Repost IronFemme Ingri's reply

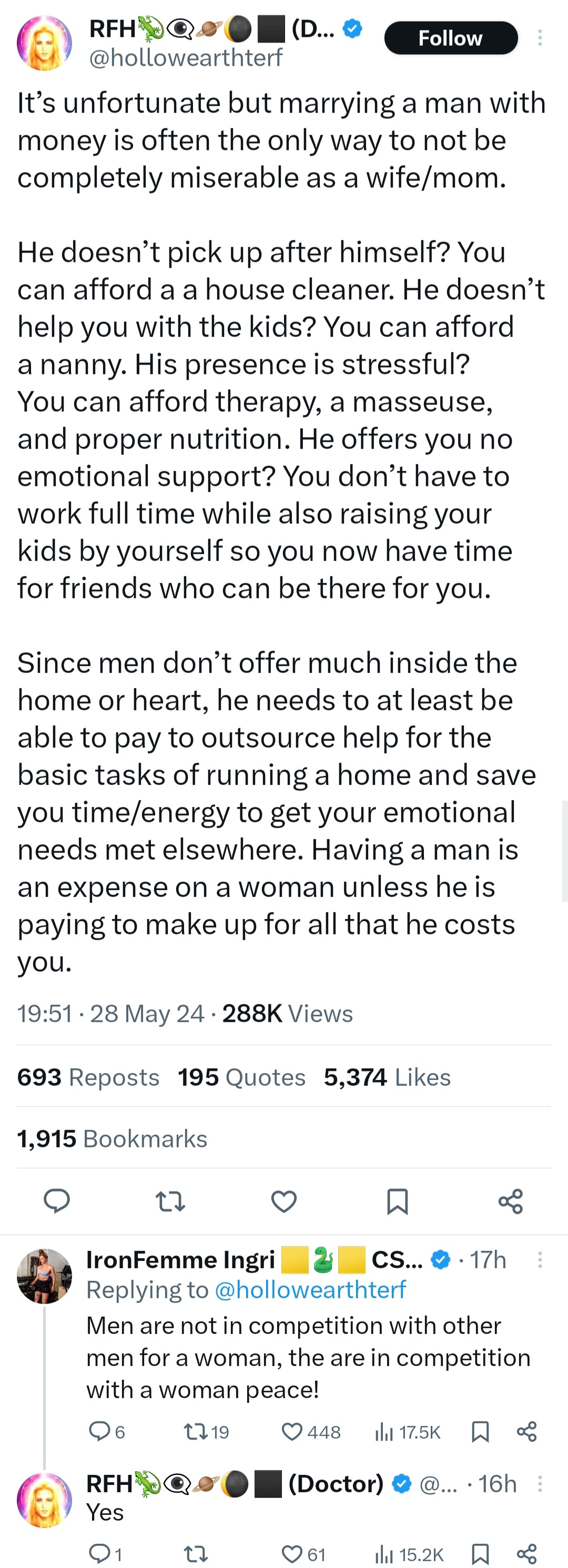pyautogui.click(x=196, y=1432)
